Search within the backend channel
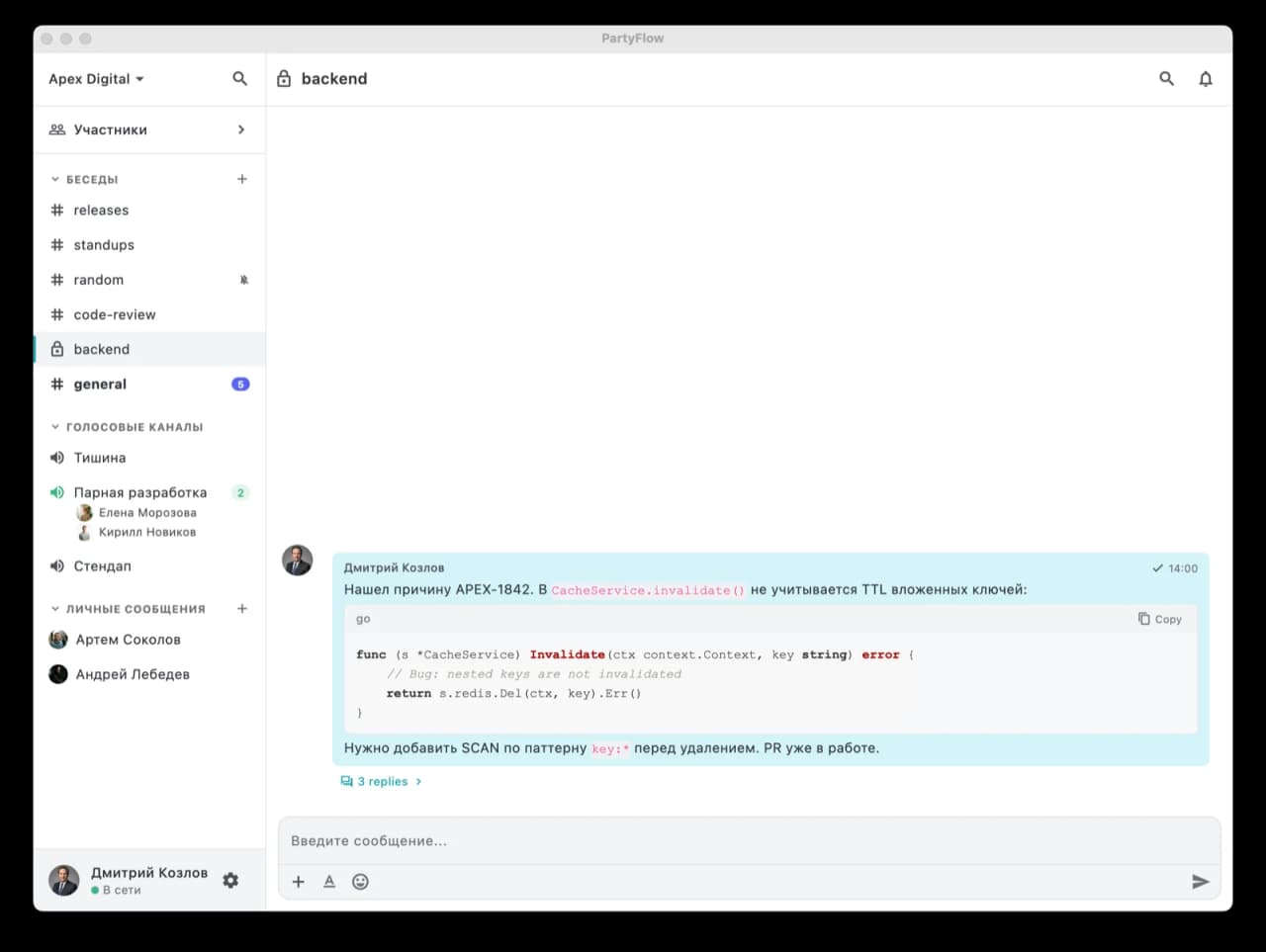The height and width of the screenshot is (952, 1266). 1166,79
